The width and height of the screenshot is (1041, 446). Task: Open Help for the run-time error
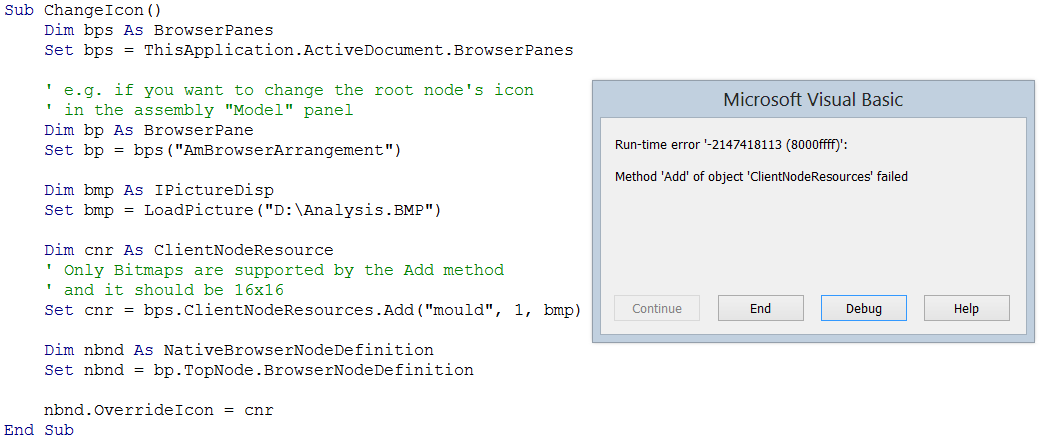click(966, 308)
